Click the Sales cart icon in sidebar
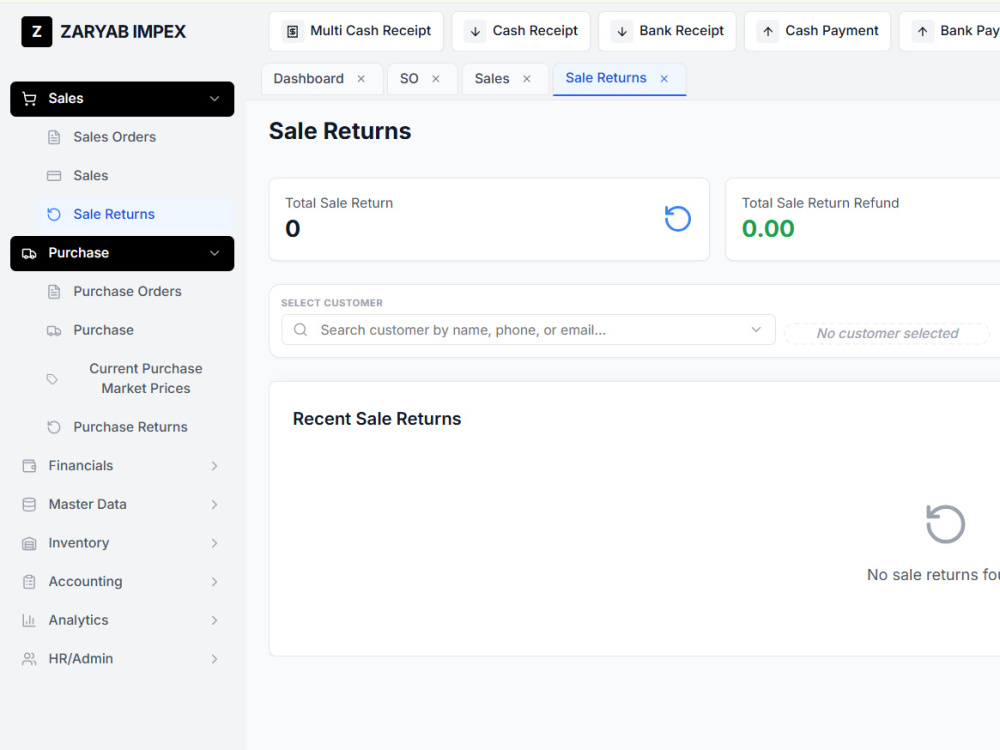 click(x=29, y=99)
